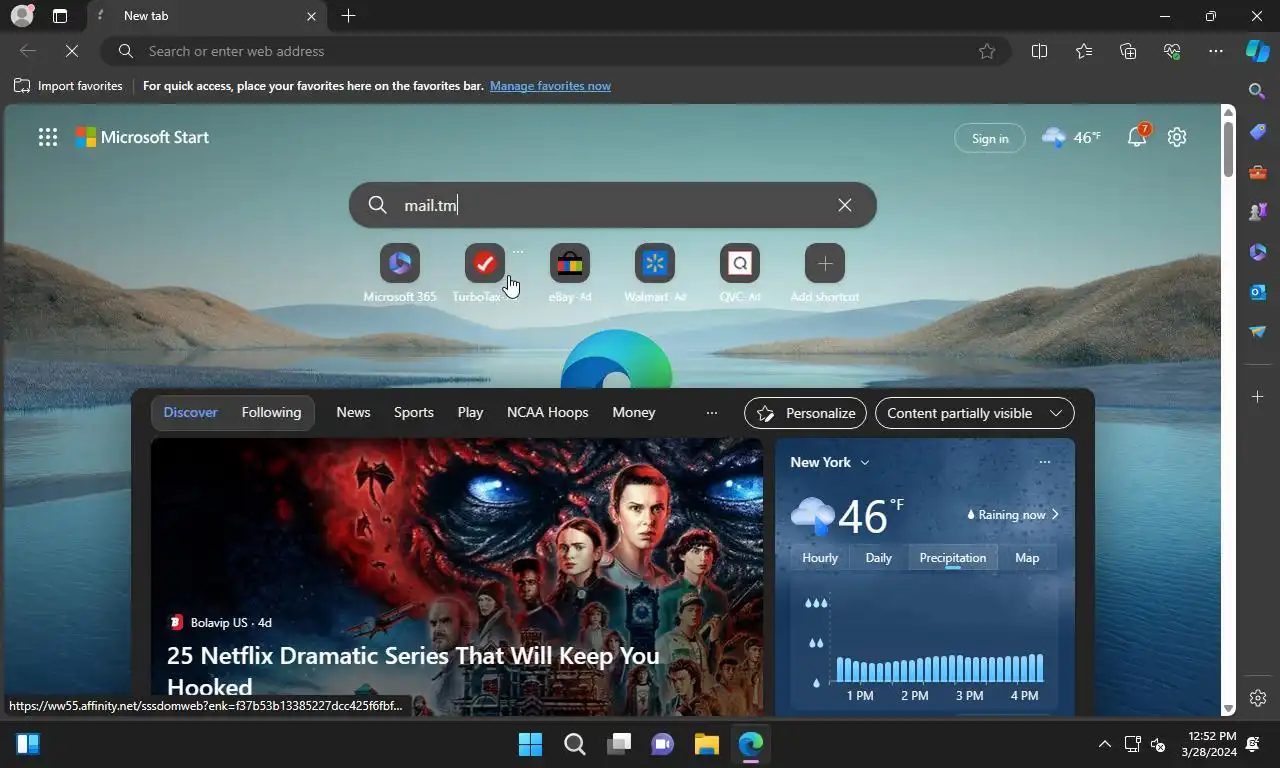This screenshot has height=768, width=1280.
Task: Switch to the Following tab
Action: pos(271,412)
